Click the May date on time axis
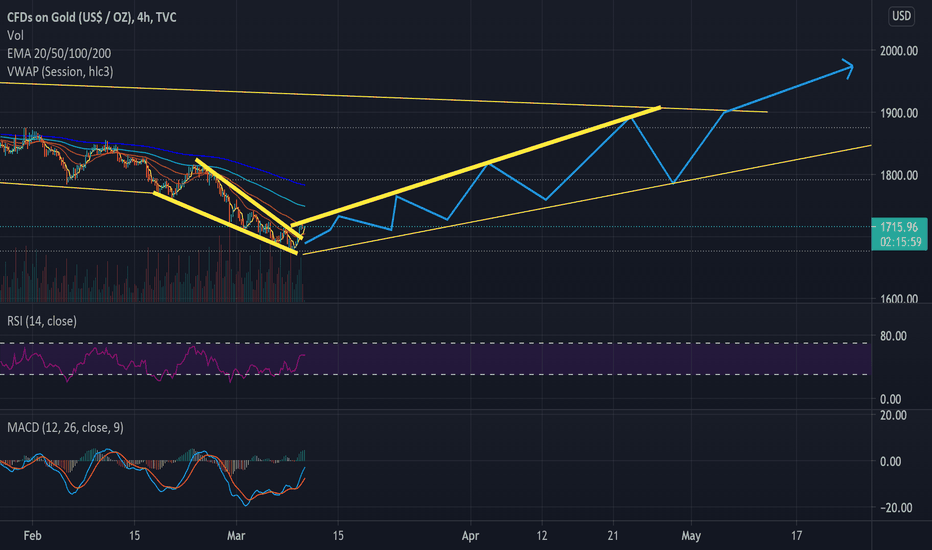 tap(691, 536)
